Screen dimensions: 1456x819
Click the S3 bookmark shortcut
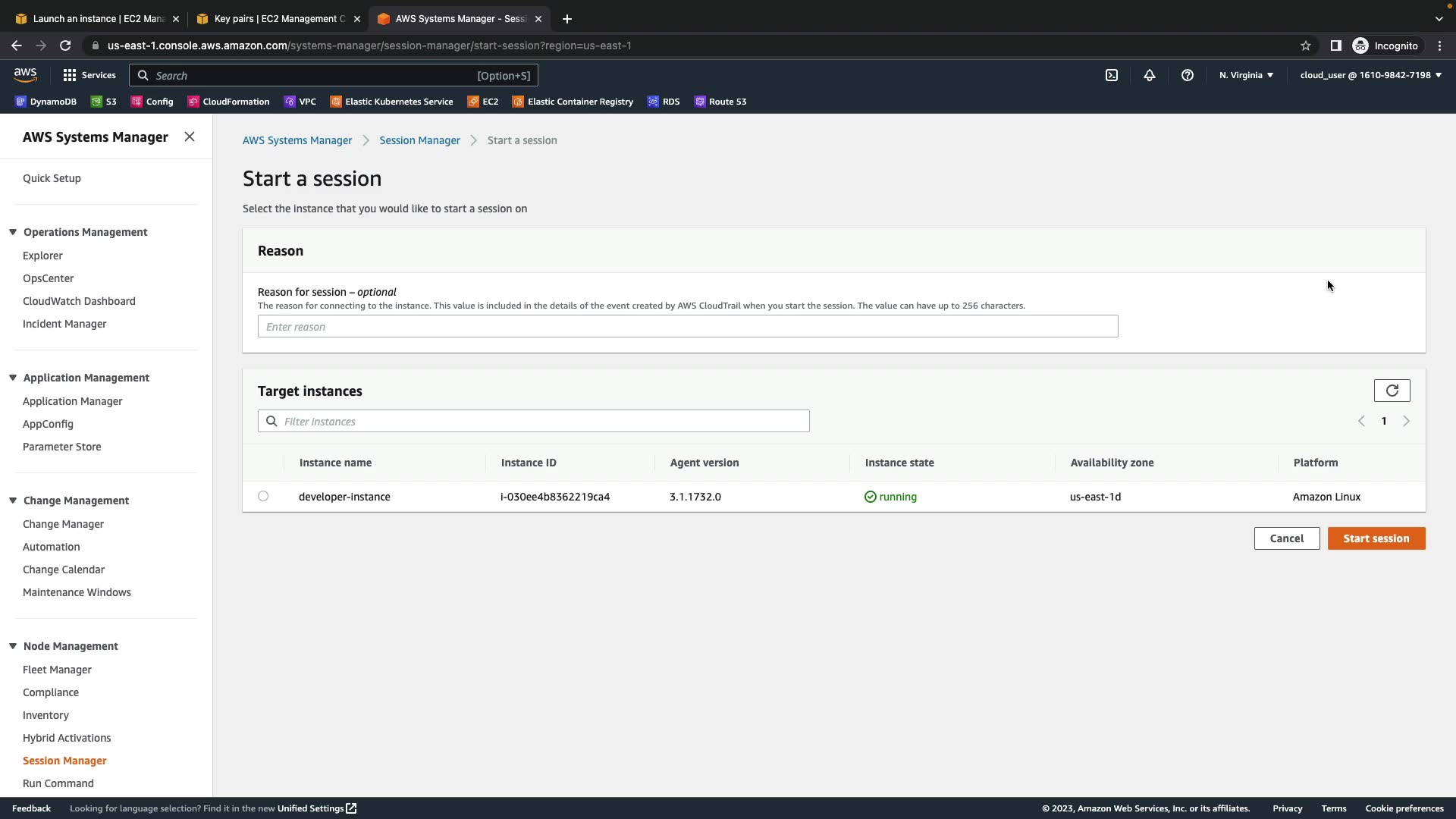tap(104, 102)
